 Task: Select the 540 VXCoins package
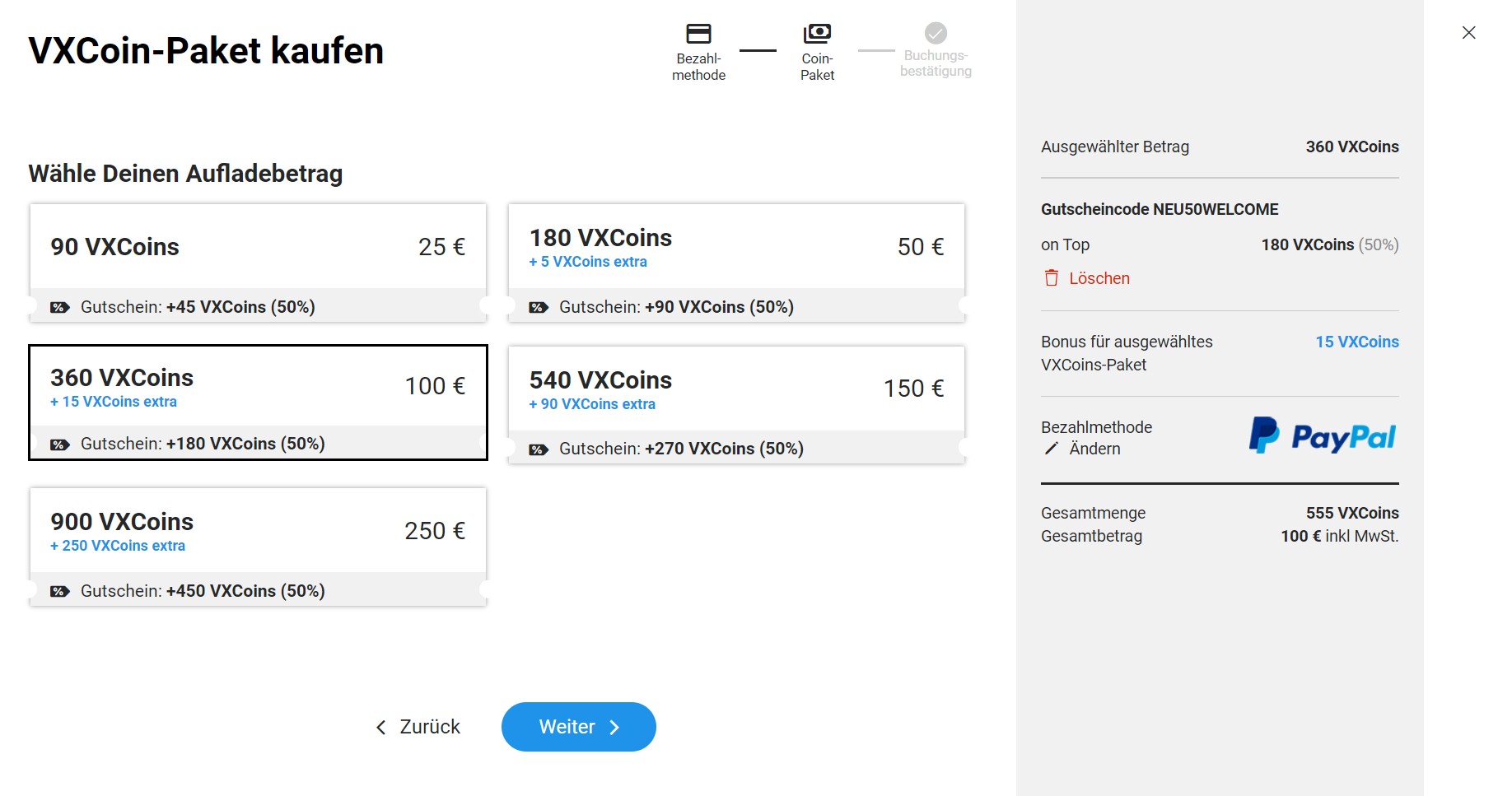(x=737, y=387)
